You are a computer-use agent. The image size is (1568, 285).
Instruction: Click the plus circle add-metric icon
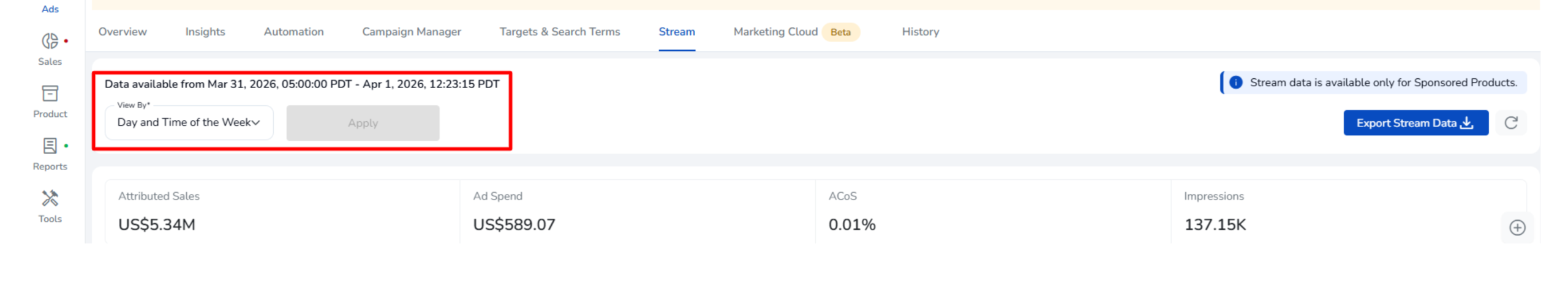click(1516, 228)
